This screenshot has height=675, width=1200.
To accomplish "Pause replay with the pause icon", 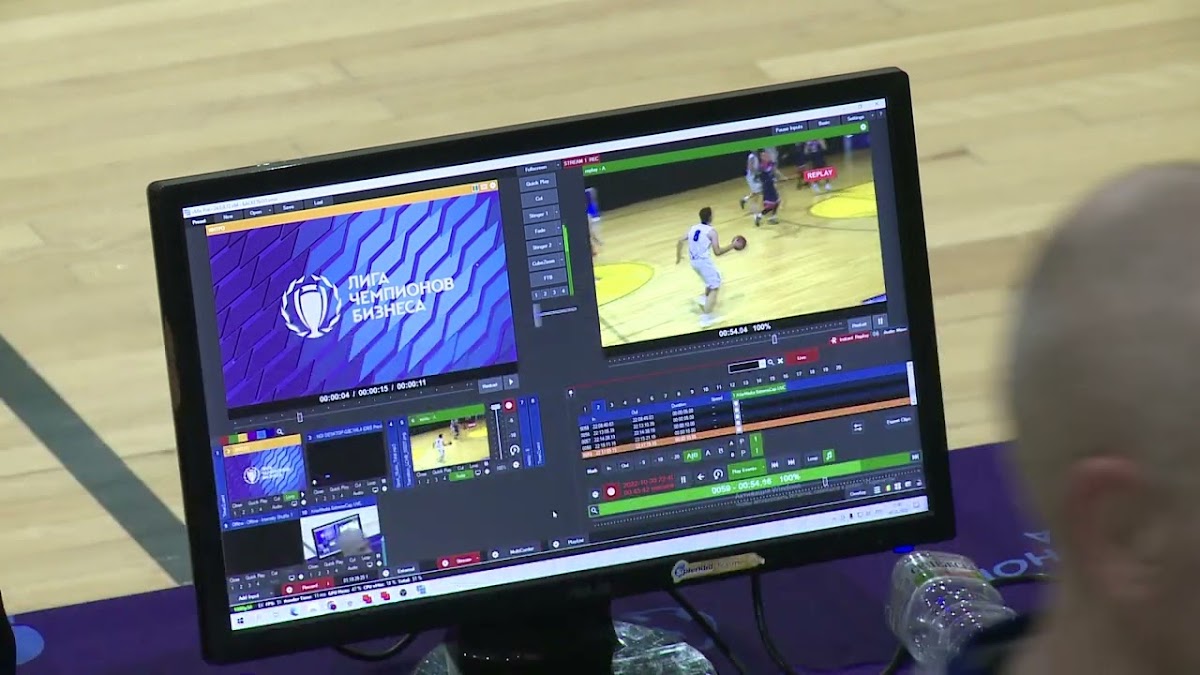I will click(683, 479).
